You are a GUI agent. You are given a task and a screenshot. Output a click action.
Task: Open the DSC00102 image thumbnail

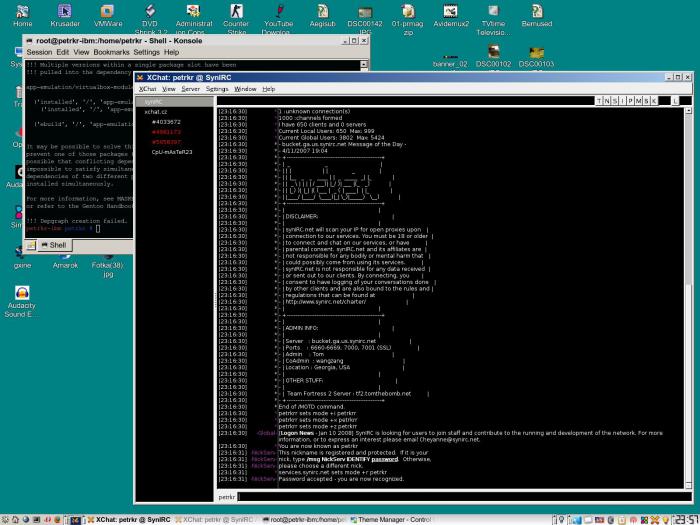click(x=493, y=56)
